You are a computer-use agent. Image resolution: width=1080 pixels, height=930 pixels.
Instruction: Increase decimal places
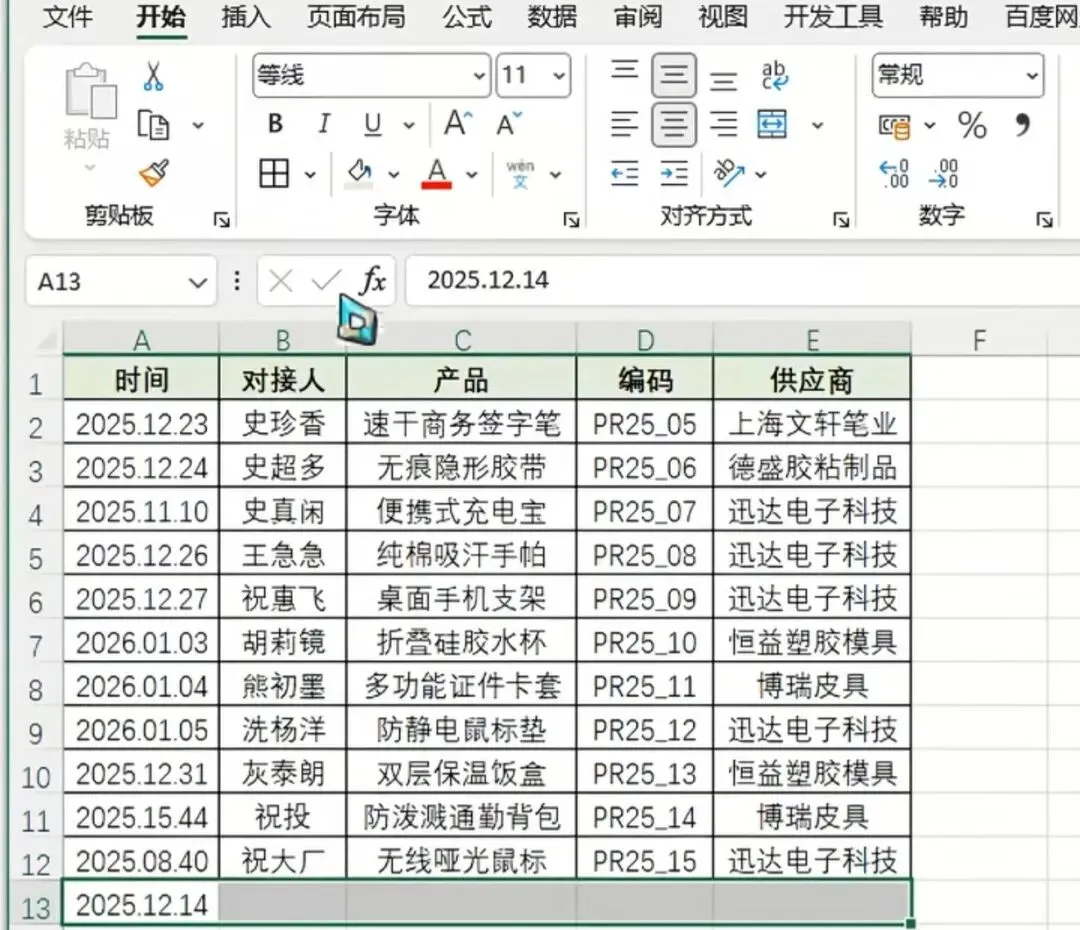(x=894, y=174)
